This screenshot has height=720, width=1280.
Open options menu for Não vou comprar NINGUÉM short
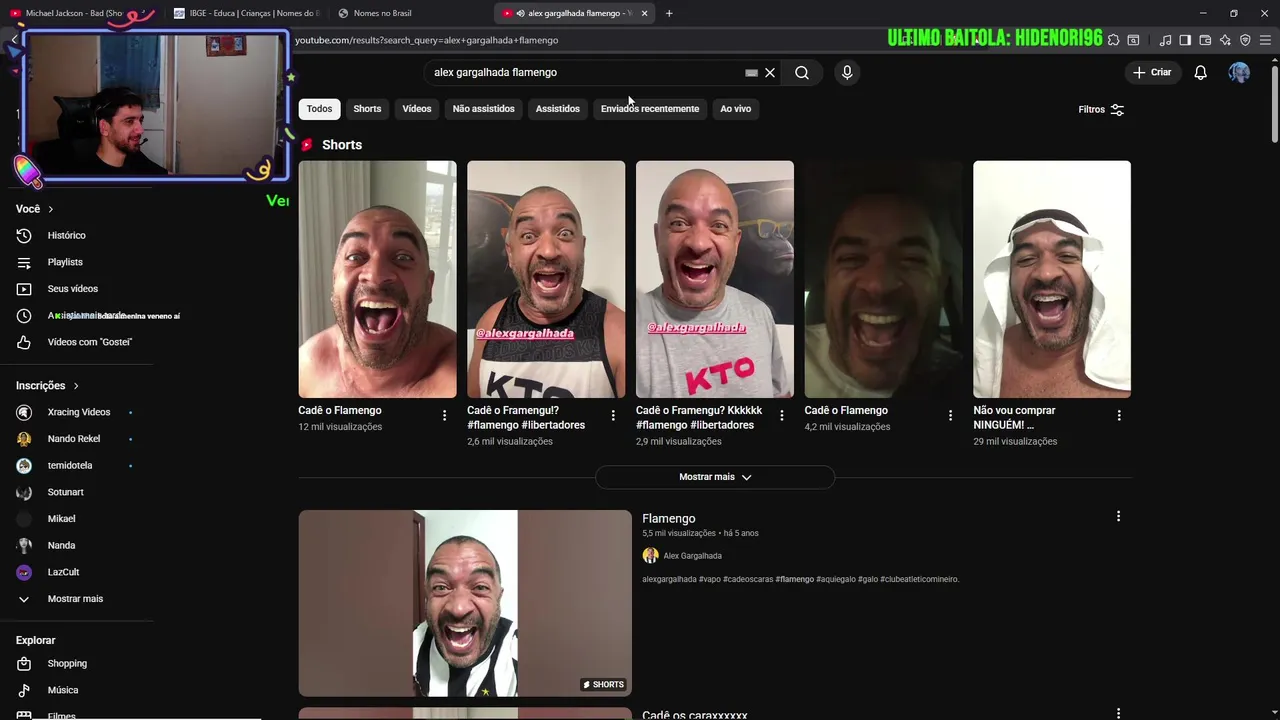click(x=1119, y=415)
